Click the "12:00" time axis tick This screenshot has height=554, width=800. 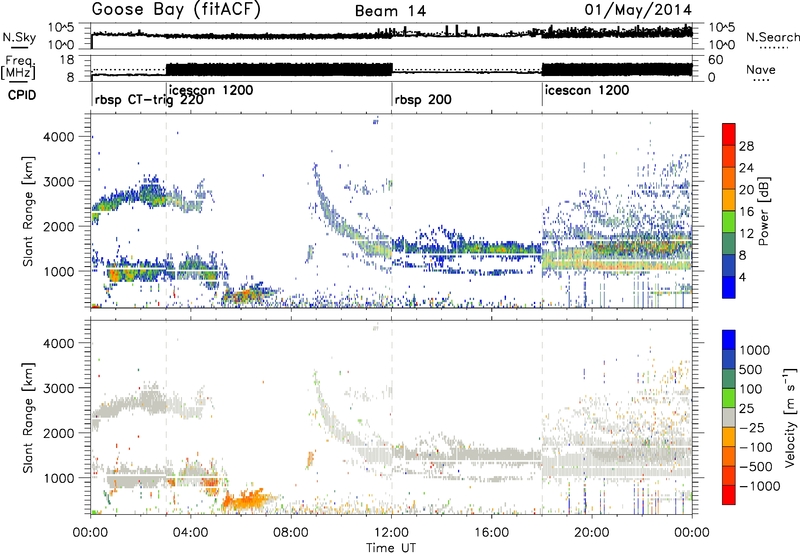pyautogui.click(x=391, y=533)
